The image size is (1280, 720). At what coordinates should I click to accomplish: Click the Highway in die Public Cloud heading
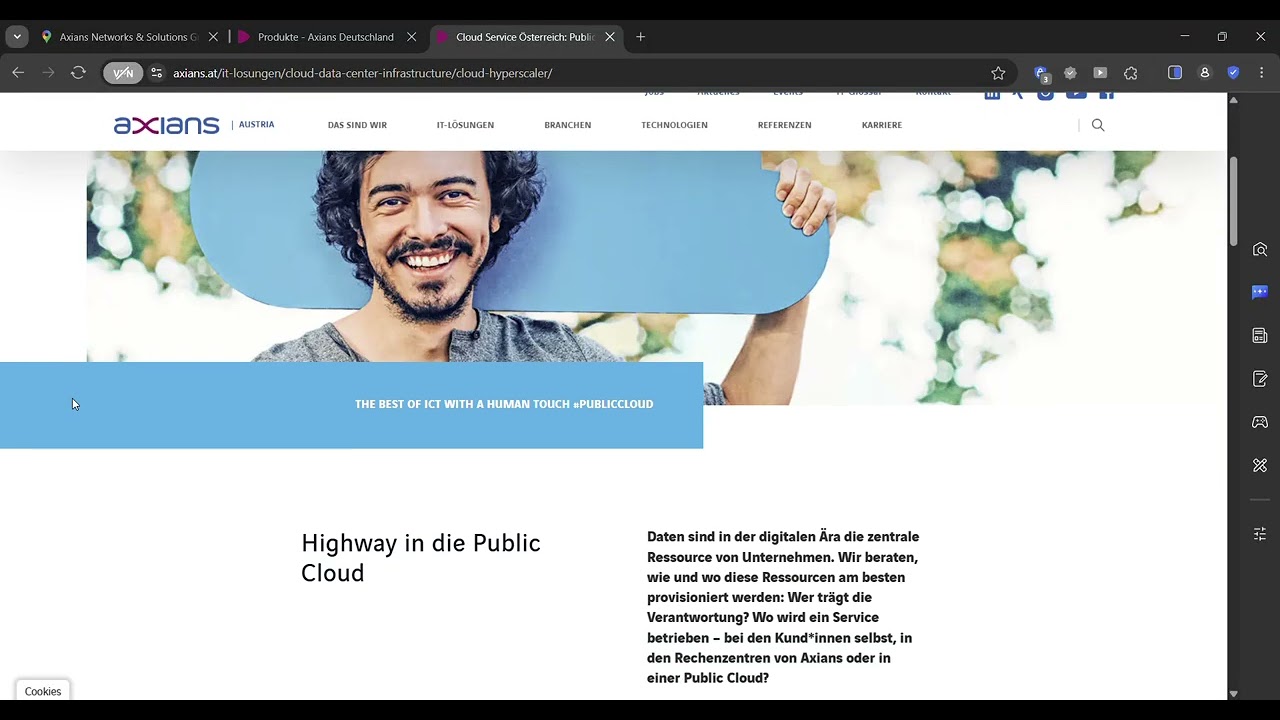click(x=421, y=558)
